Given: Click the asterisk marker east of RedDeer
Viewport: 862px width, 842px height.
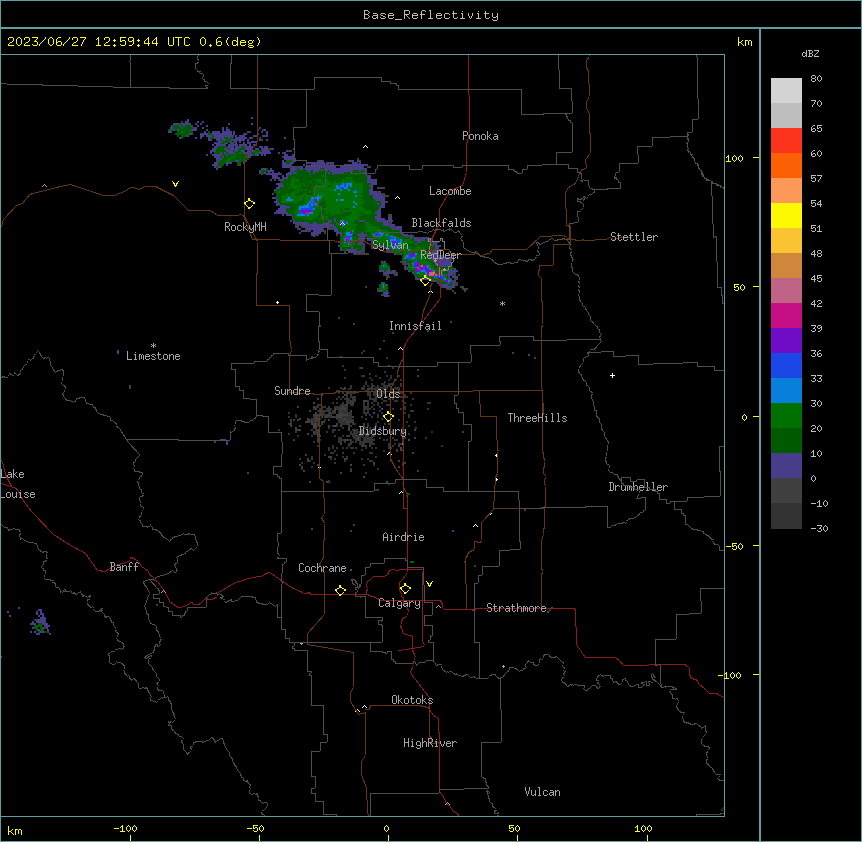Looking at the screenshot, I should 502,303.
